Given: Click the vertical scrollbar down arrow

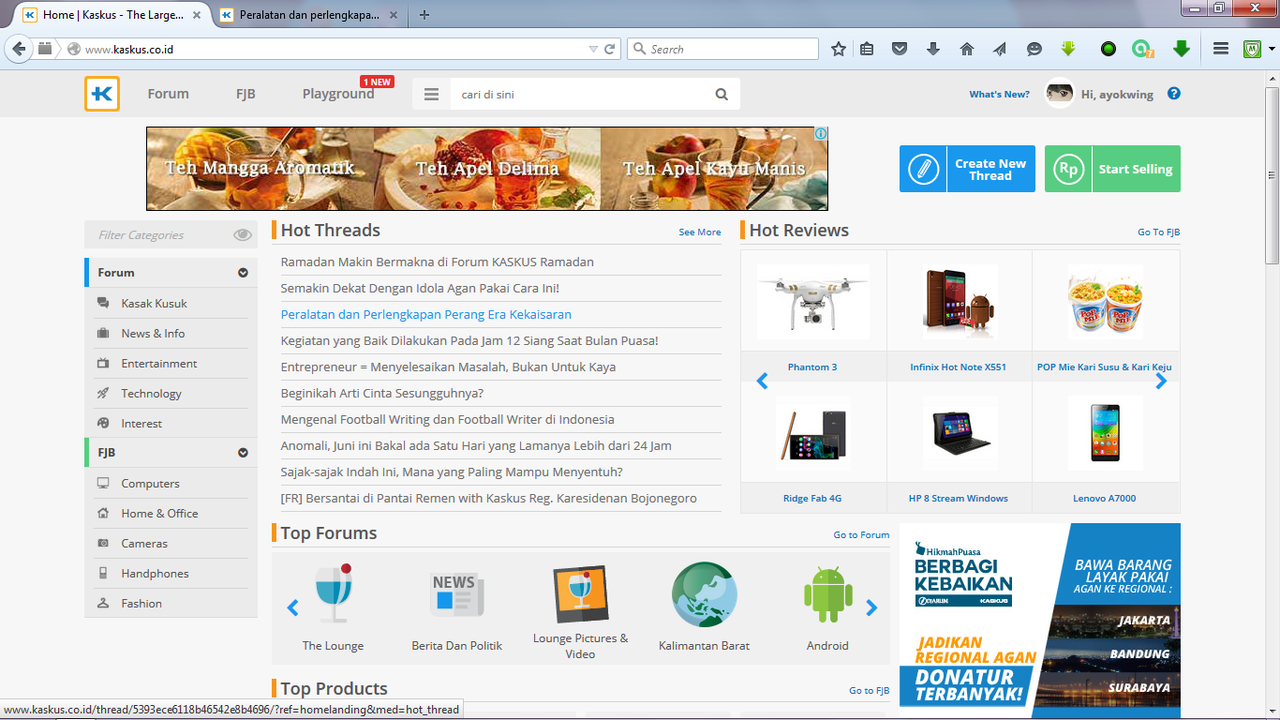Looking at the screenshot, I should [x=1271, y=711].
